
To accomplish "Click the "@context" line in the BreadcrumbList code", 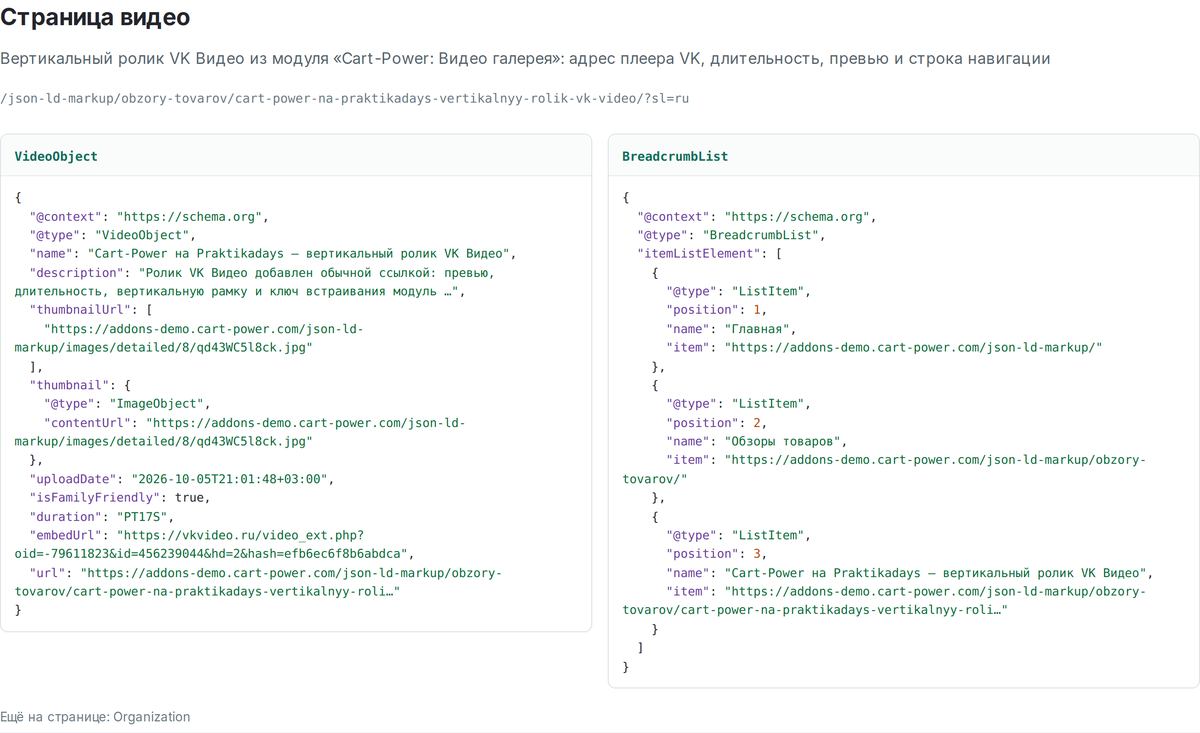I will (x=757, y=216).
